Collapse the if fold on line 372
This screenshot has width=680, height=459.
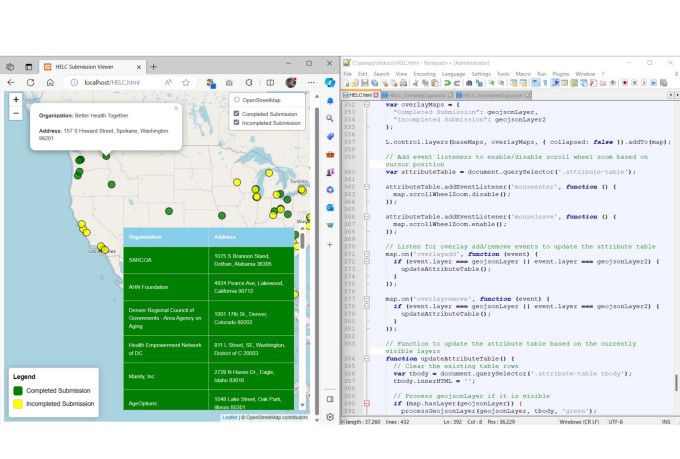[x=367, y=261]
